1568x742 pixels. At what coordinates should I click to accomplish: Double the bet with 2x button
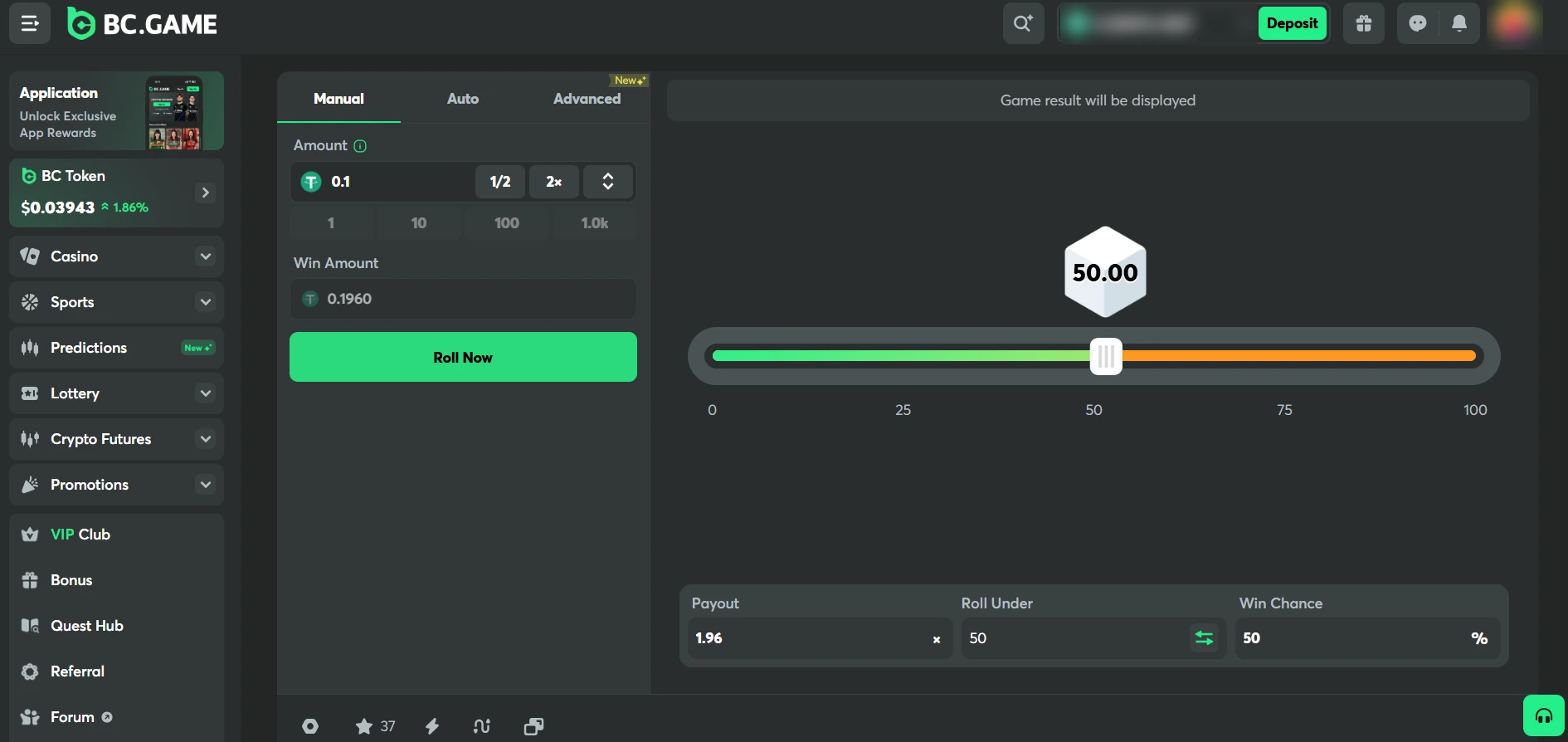pyautogui.click(x=554, y=182)
